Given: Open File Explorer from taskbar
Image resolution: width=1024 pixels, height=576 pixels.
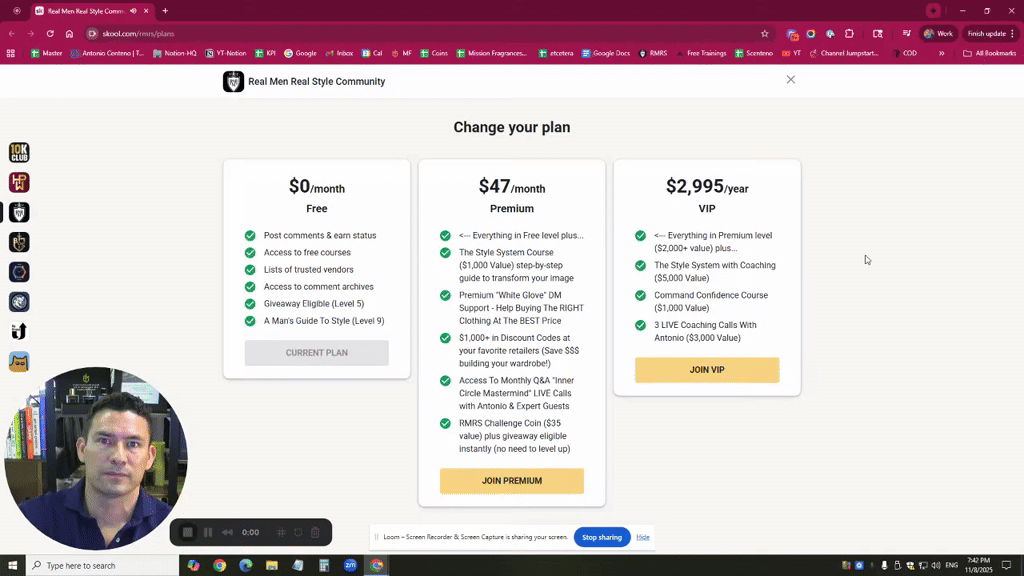Looking at the screenshot, I should point(272,566).
